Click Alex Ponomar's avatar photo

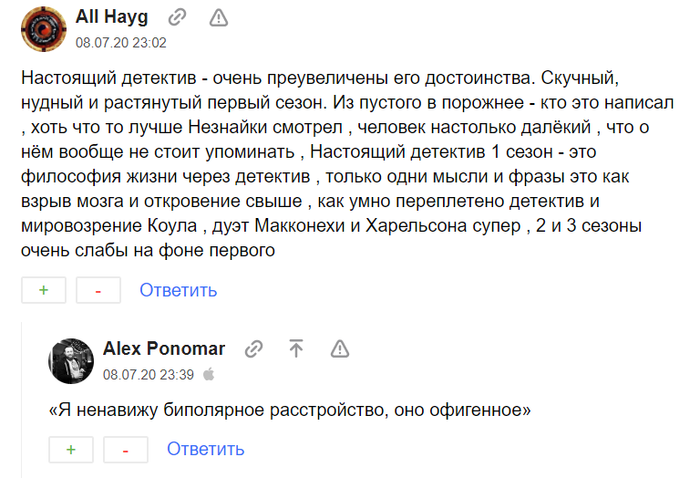pos(71,360)
